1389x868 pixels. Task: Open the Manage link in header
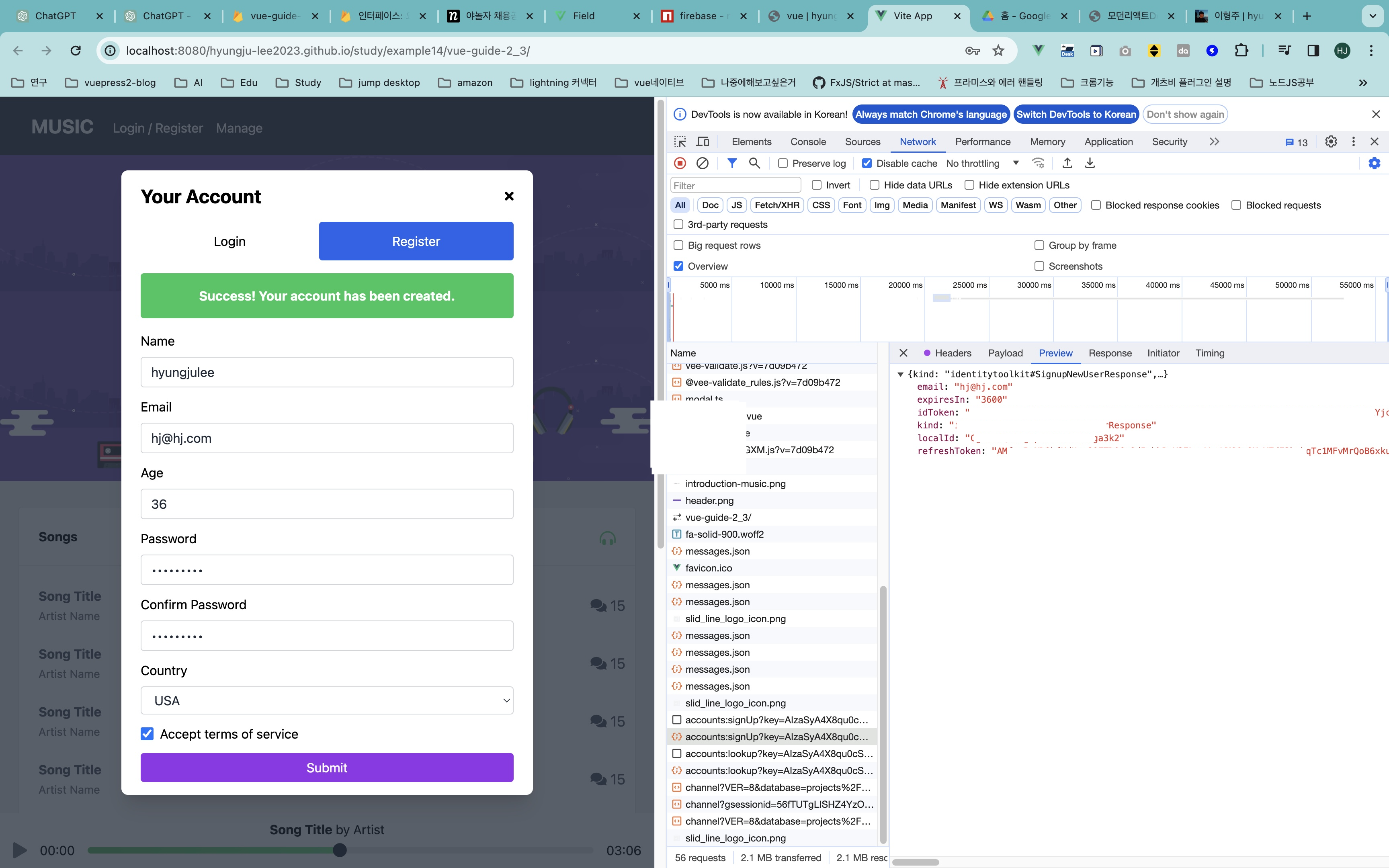pyautogui.click(x=239, y=128)
